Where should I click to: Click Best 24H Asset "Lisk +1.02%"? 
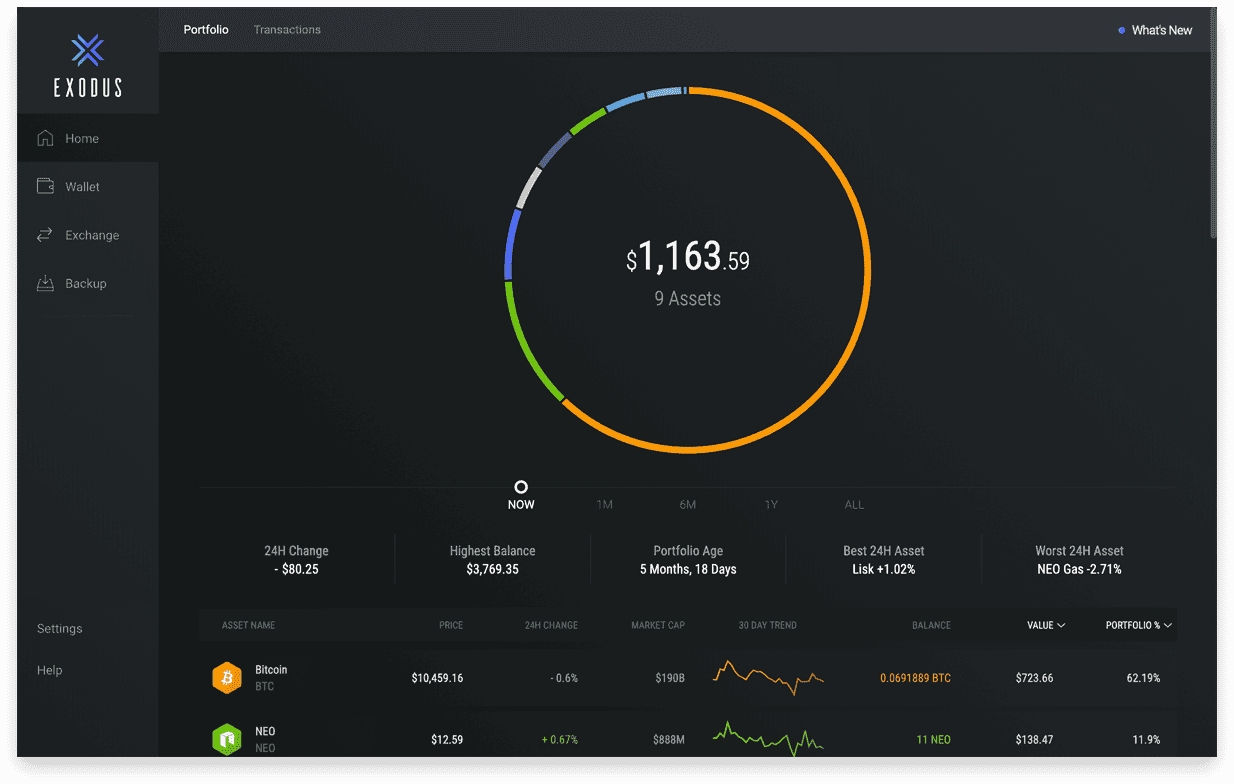[x=884, y=570]
